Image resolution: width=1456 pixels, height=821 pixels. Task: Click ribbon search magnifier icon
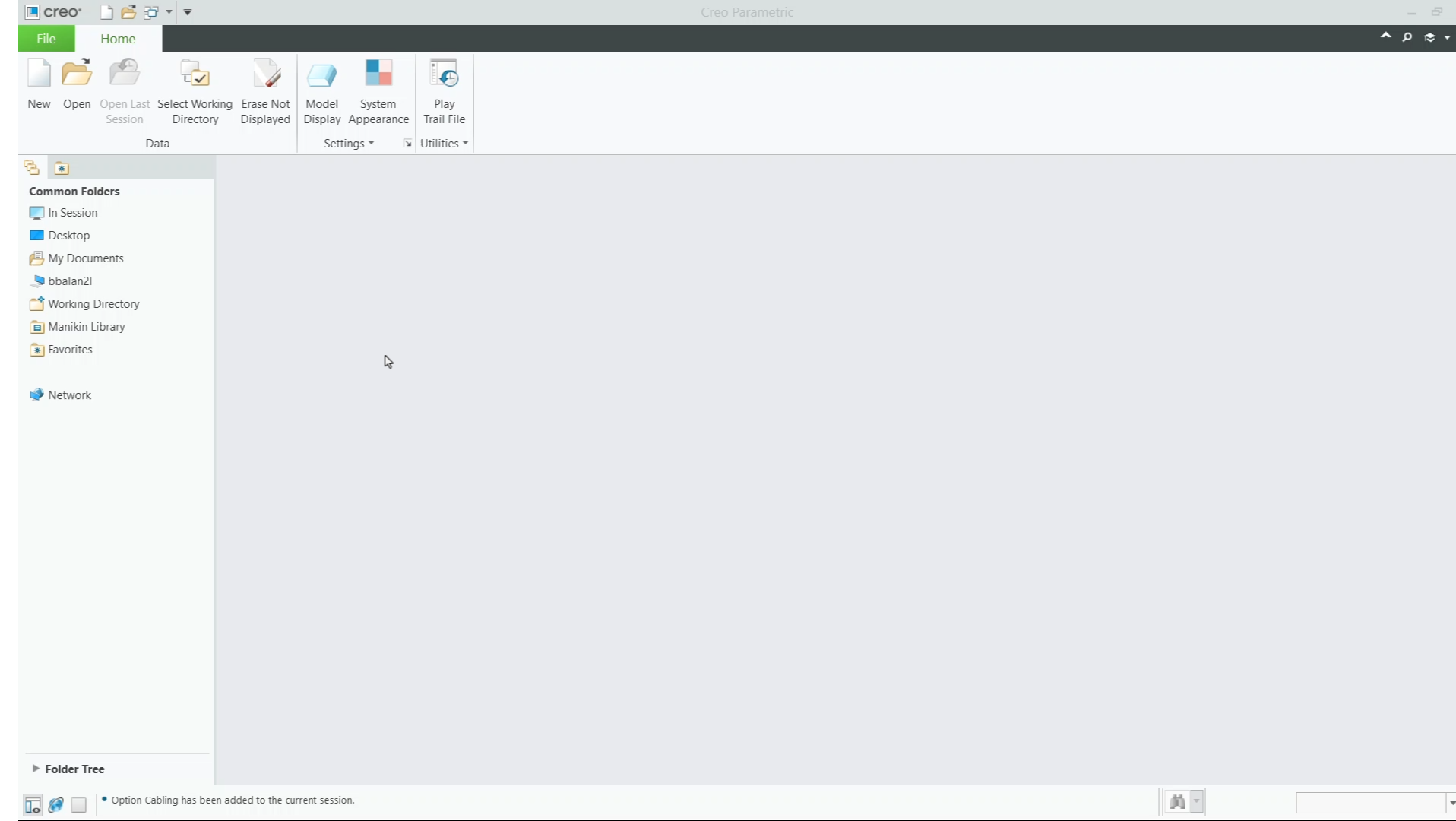coord(1407,37)
